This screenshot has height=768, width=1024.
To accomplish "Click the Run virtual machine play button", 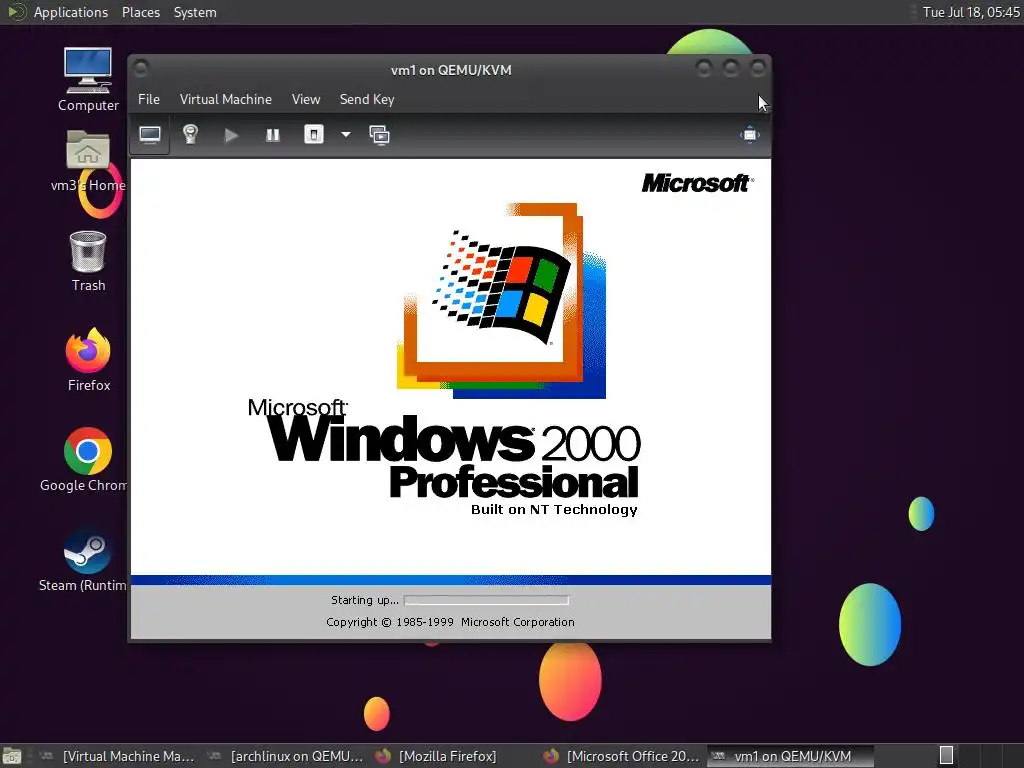I will (231, 135).
